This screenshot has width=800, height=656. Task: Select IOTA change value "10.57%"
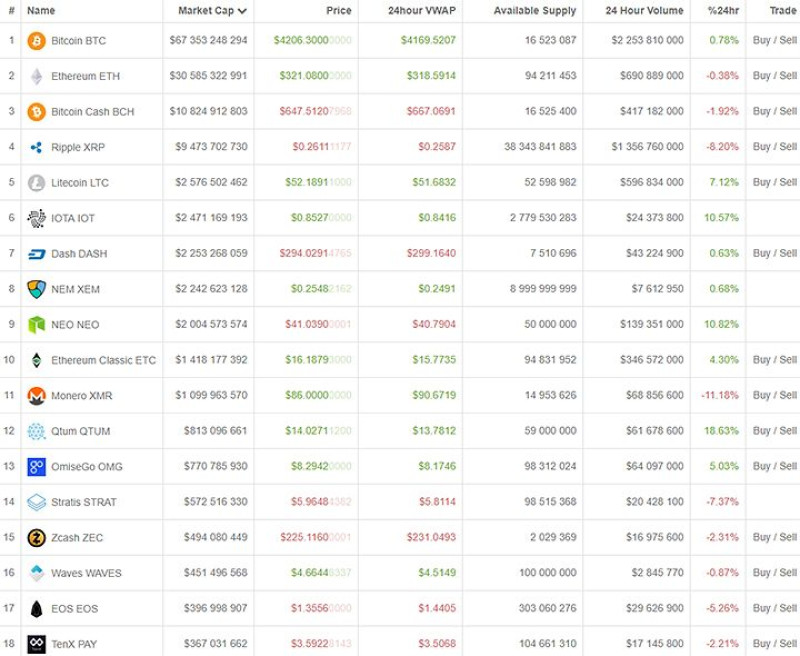[x=721, y=218]
